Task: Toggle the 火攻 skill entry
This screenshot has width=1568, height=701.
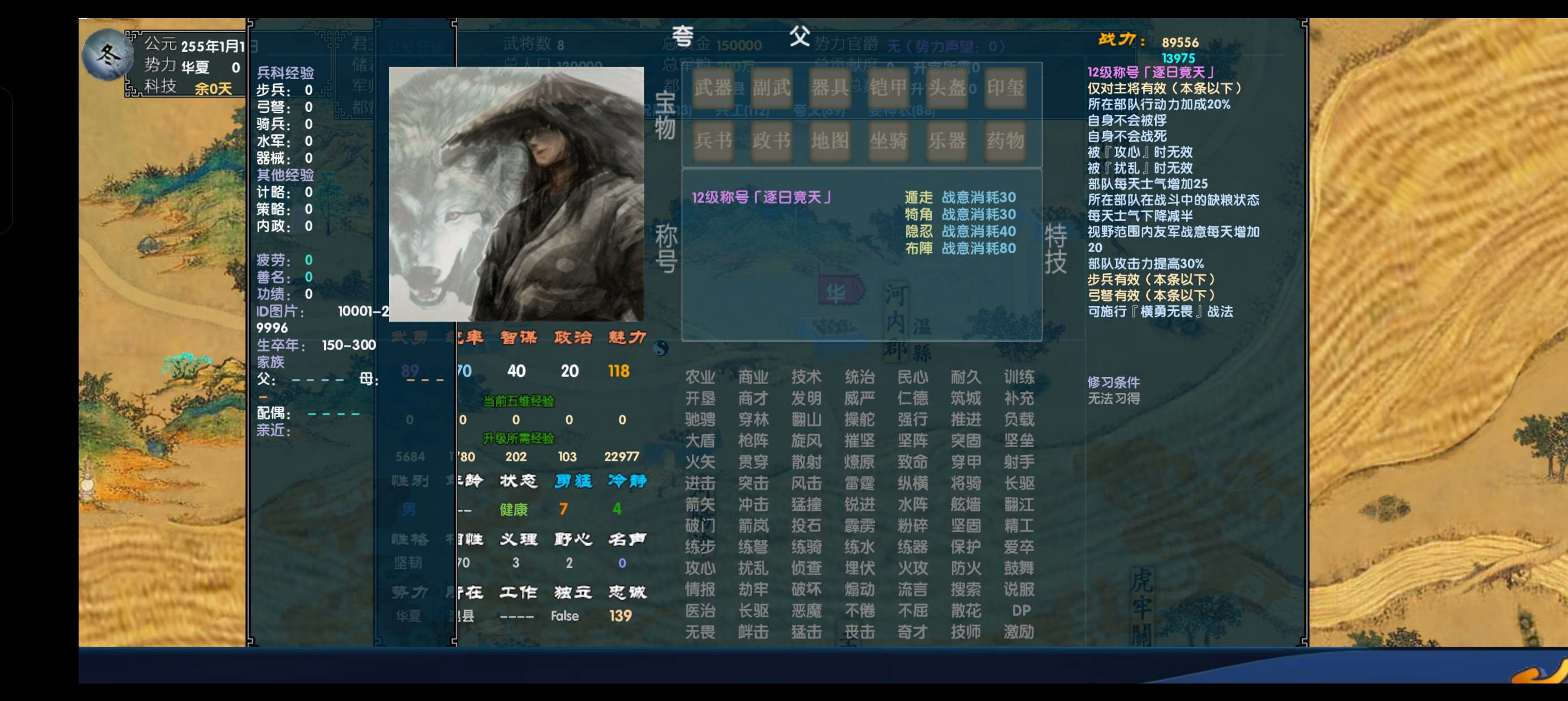Action: tap(912, 568)
